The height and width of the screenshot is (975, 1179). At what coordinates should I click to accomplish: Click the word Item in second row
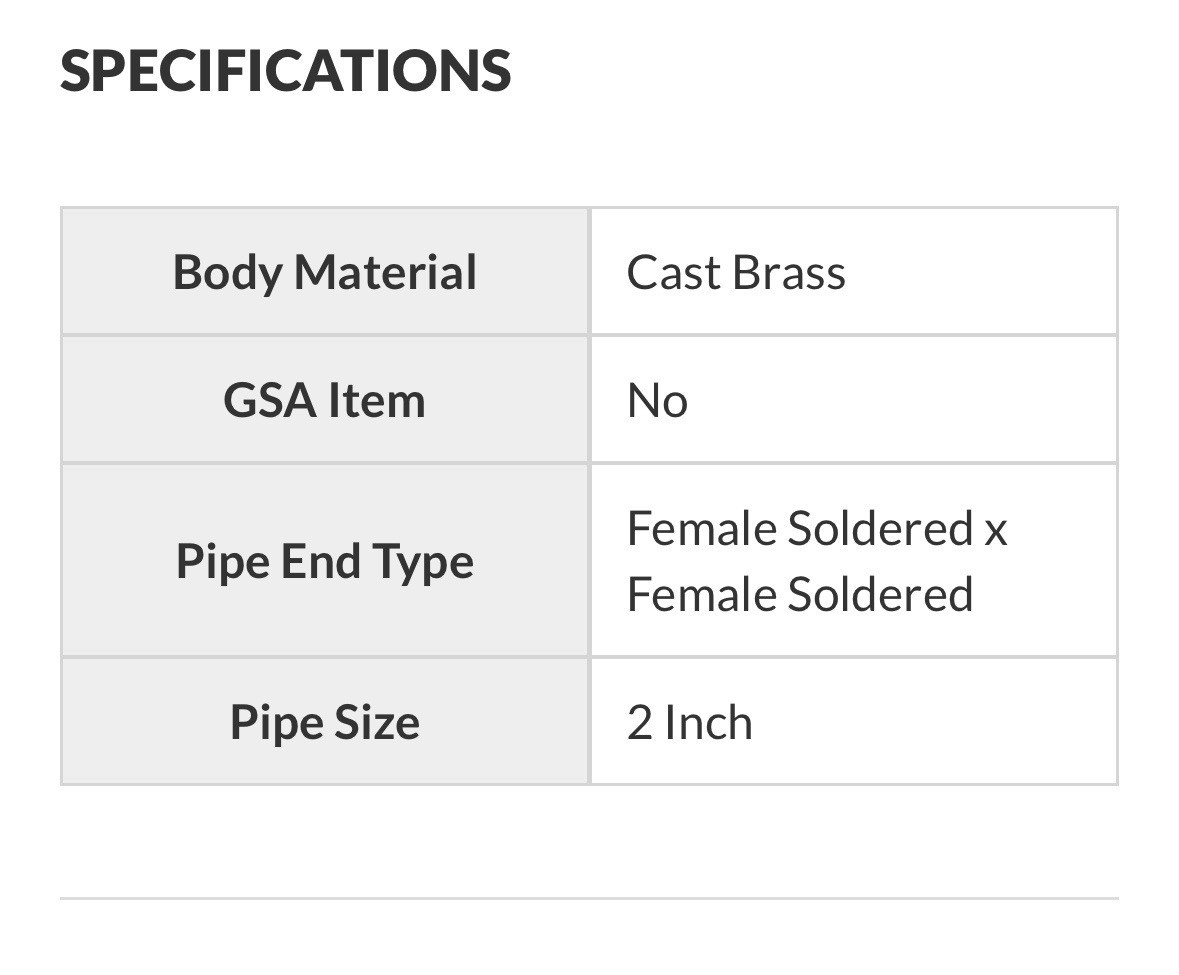tap(377, 400)
